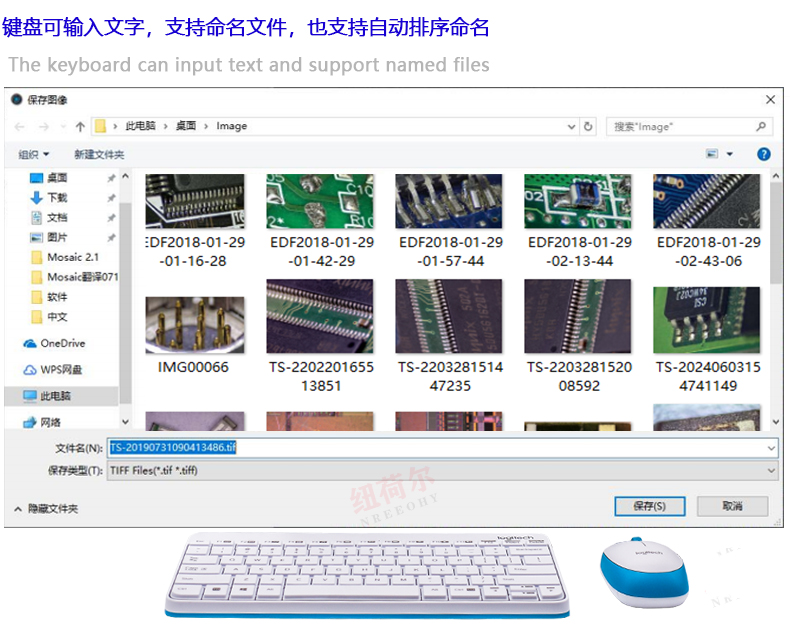790x631 pixels.
Task: Click the folder icon in address bar
Action: [x=100, y=126]
